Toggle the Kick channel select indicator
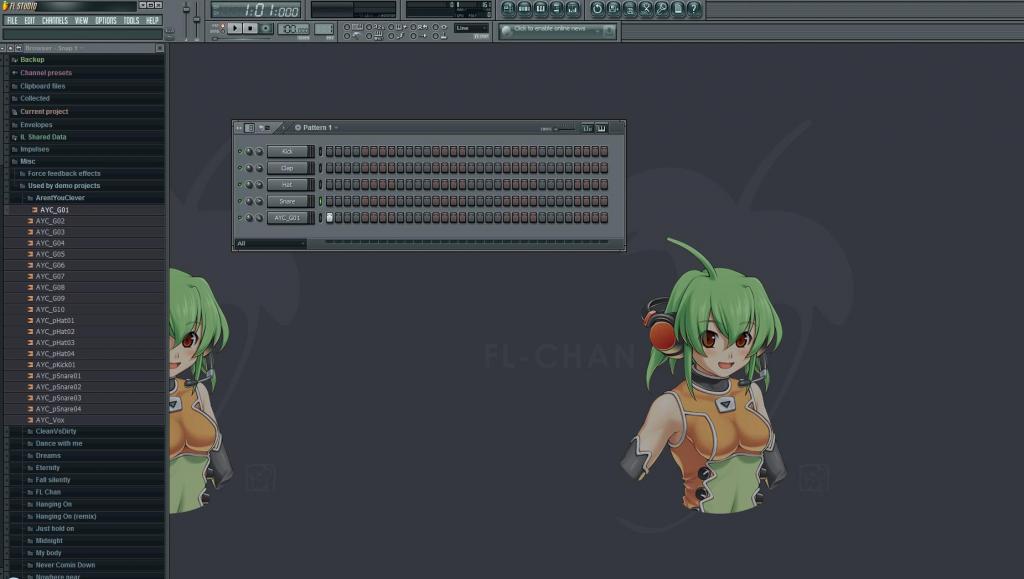Viewport: 1024px width, 579px height. click(x=320, y=151)
